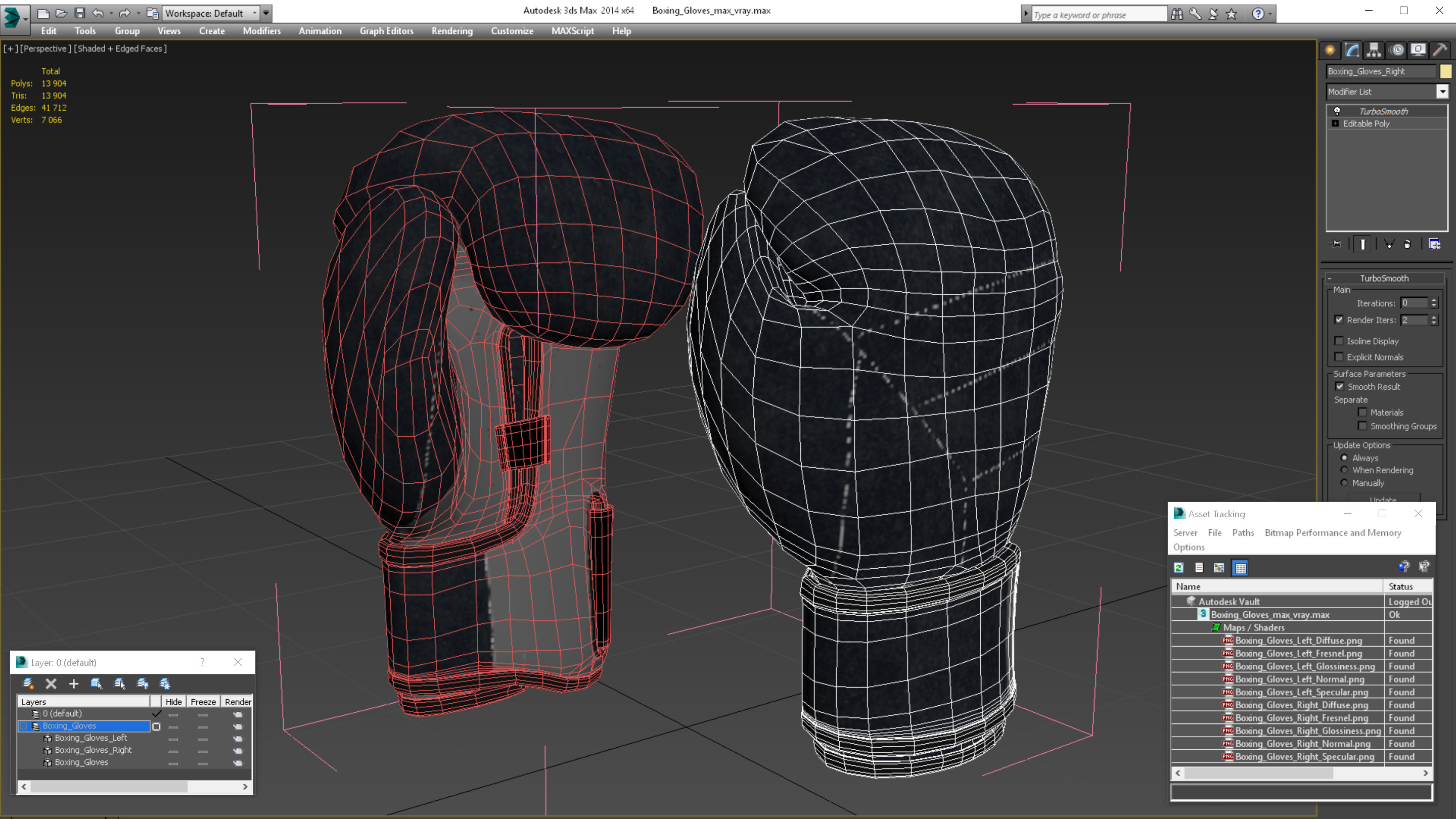Click the Pin Stack icon
The width and height of the screenshot is (1456, 819).
(1336, 244)
